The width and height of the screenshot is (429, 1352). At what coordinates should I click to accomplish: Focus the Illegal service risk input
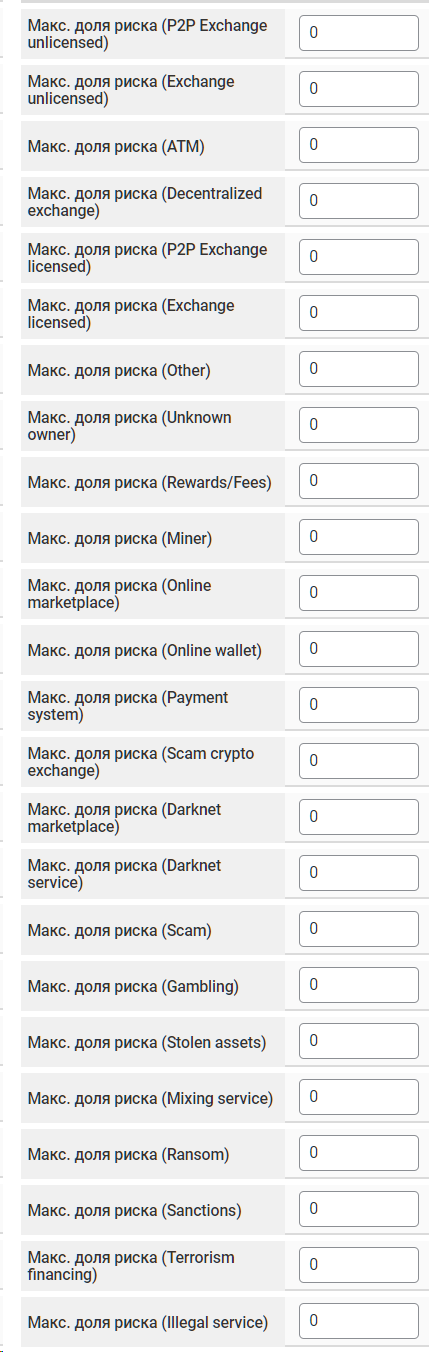pyautogui.click(x=359, y=1321)
